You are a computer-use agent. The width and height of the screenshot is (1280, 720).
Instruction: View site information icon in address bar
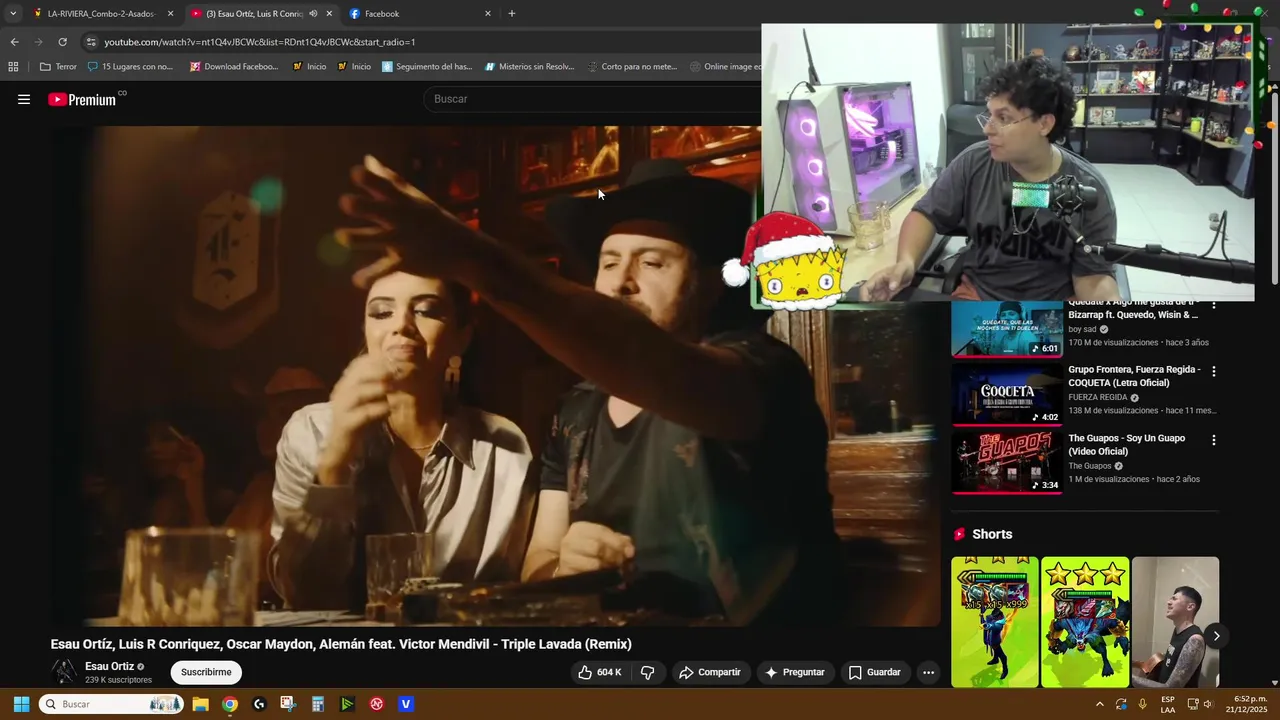pyautogui.click(x=91, y=42)
